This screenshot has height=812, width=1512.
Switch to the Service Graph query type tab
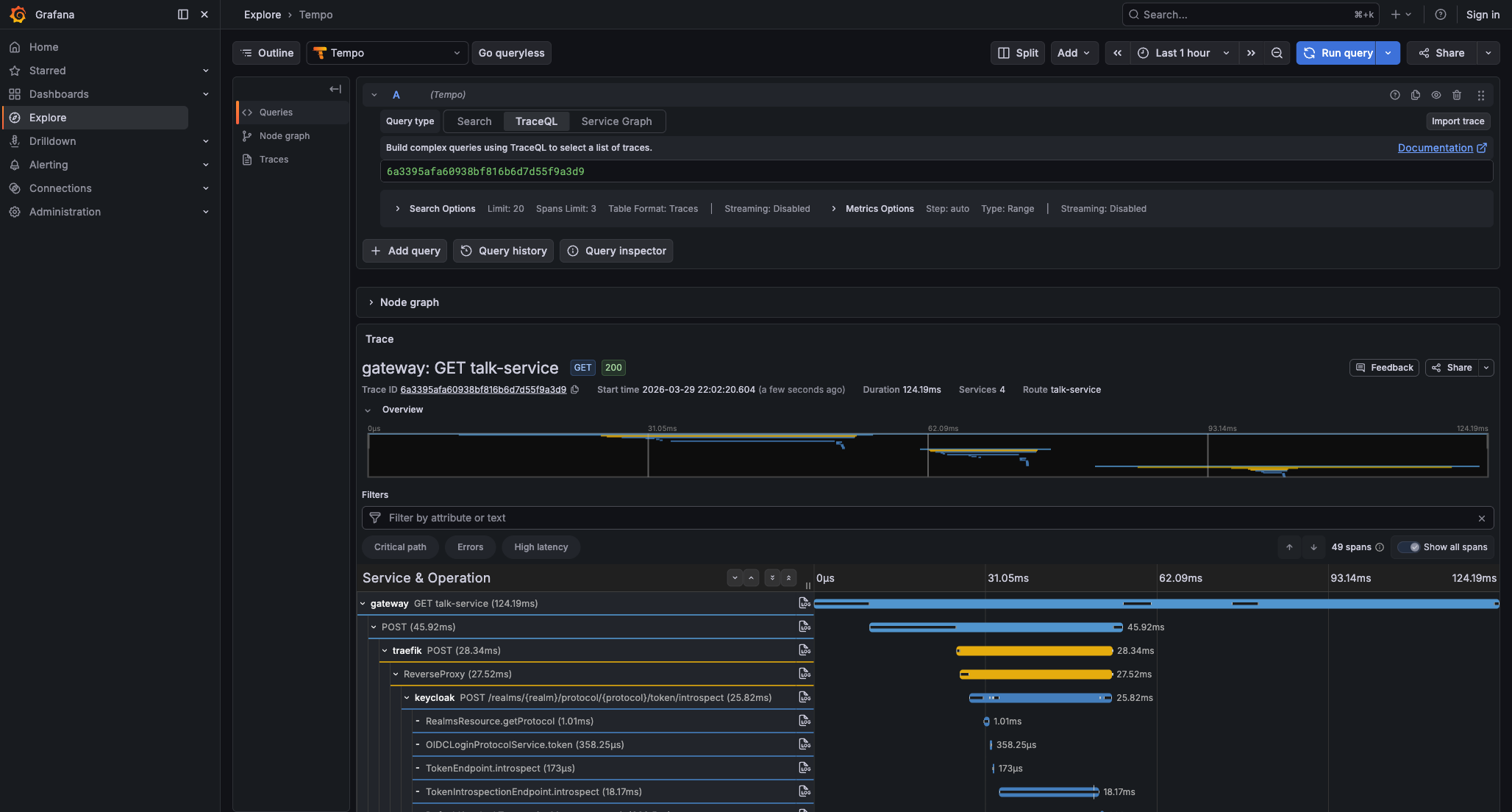click(x=616, y=121)
